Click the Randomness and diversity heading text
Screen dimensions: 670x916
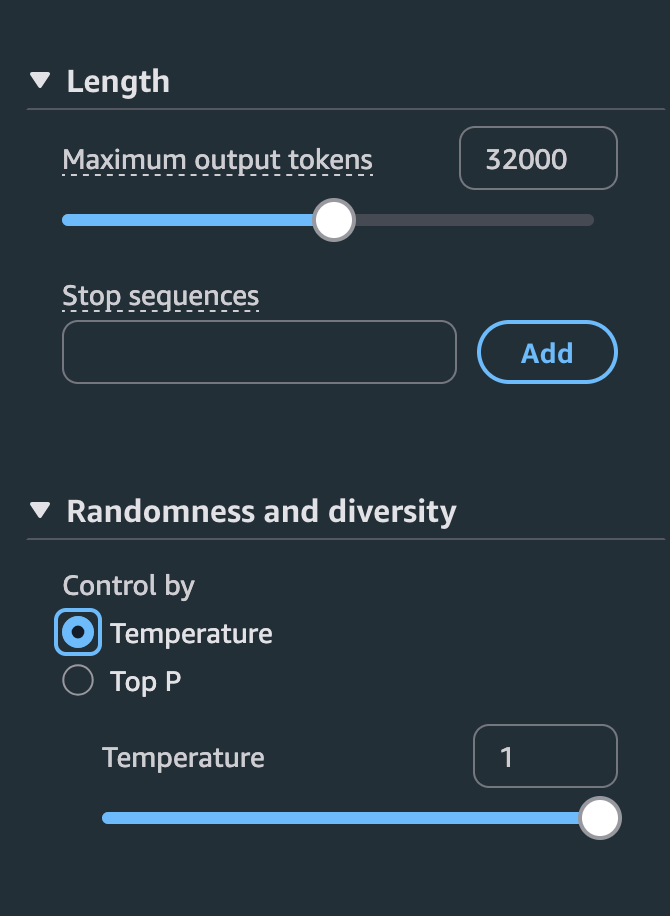coord(261,512)
